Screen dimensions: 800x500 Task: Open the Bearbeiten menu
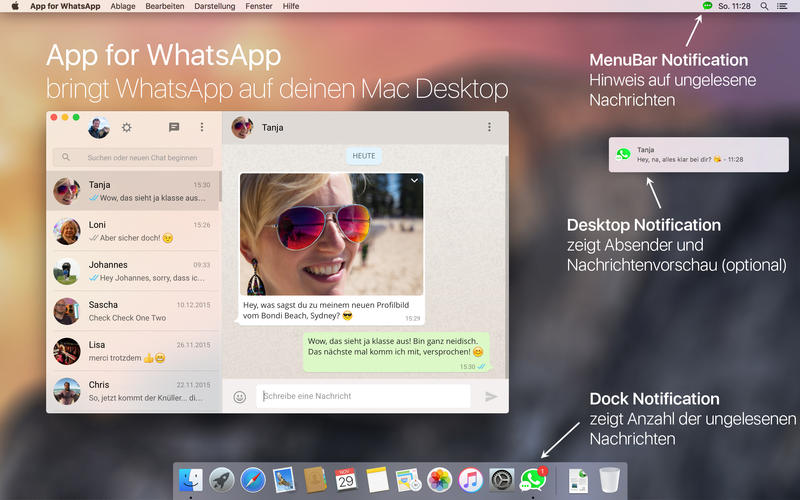pos(165,6)
